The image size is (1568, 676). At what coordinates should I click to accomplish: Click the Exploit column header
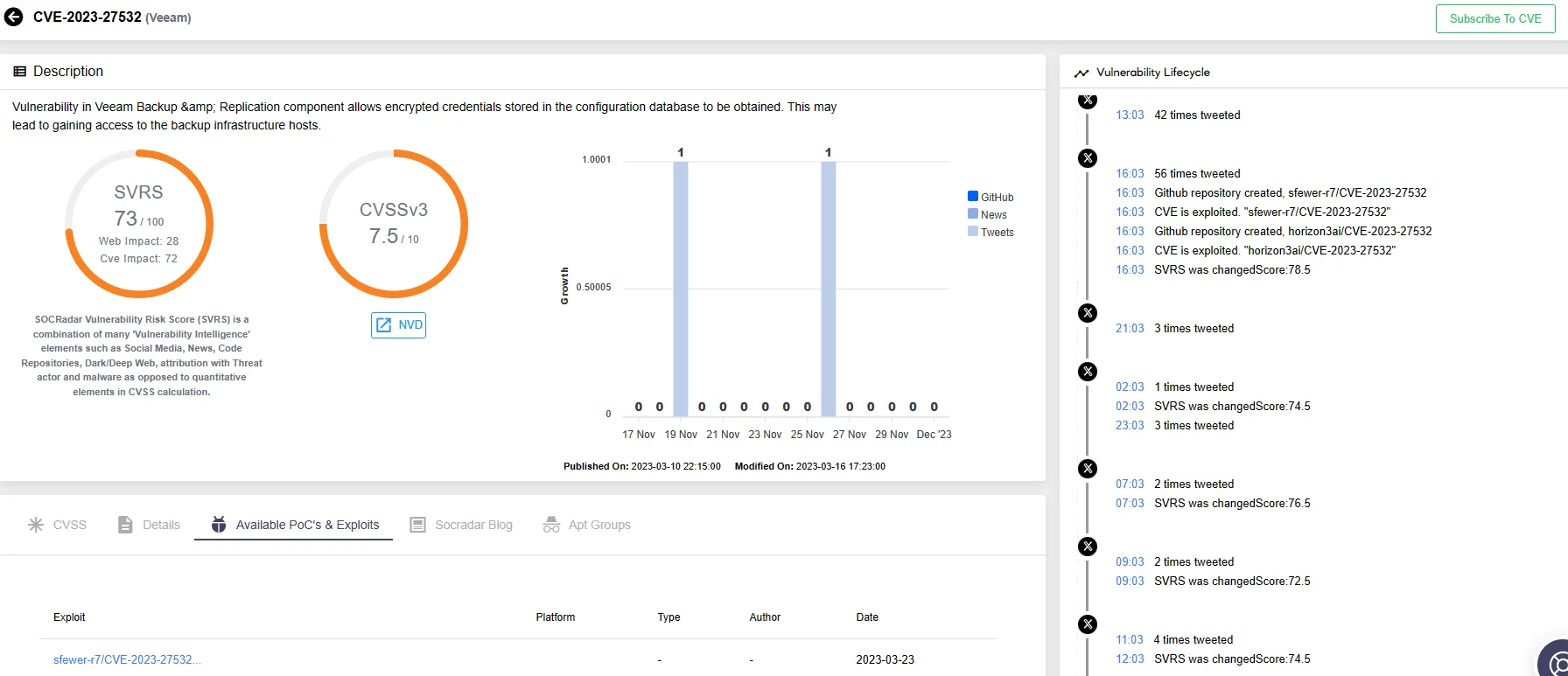(x=69, y=617)
